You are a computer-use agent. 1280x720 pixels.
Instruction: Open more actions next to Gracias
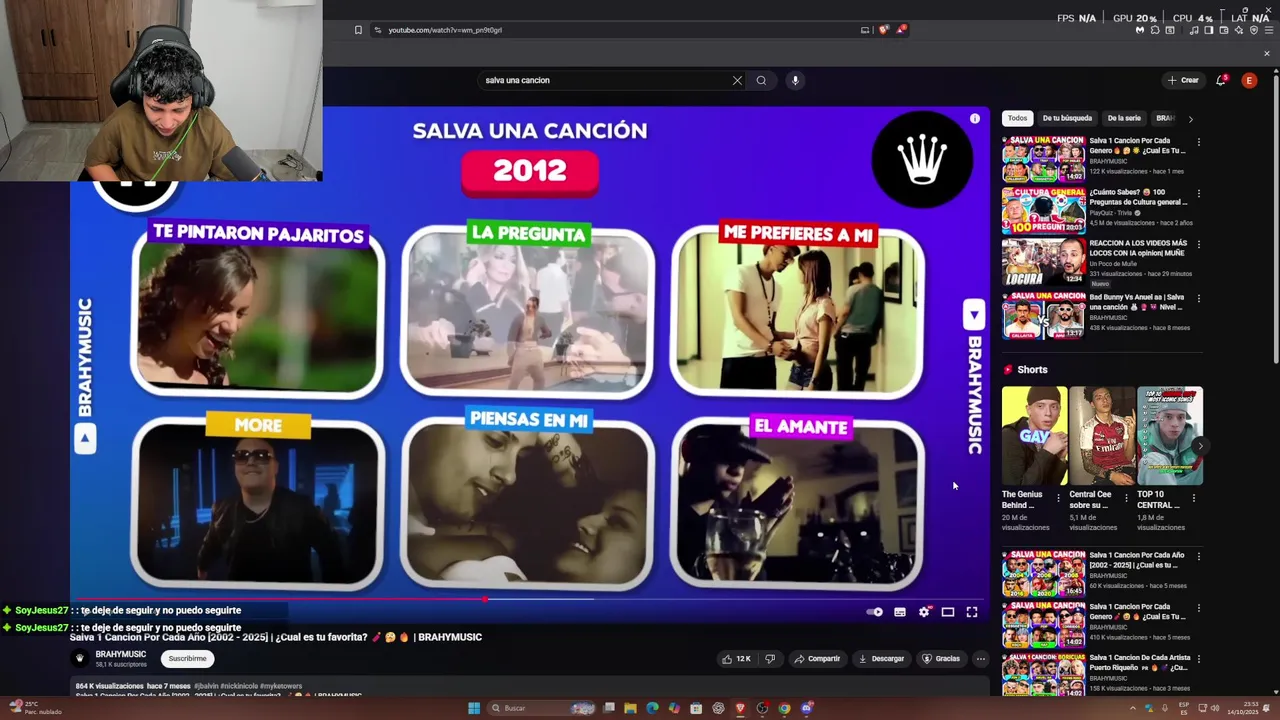981,659
